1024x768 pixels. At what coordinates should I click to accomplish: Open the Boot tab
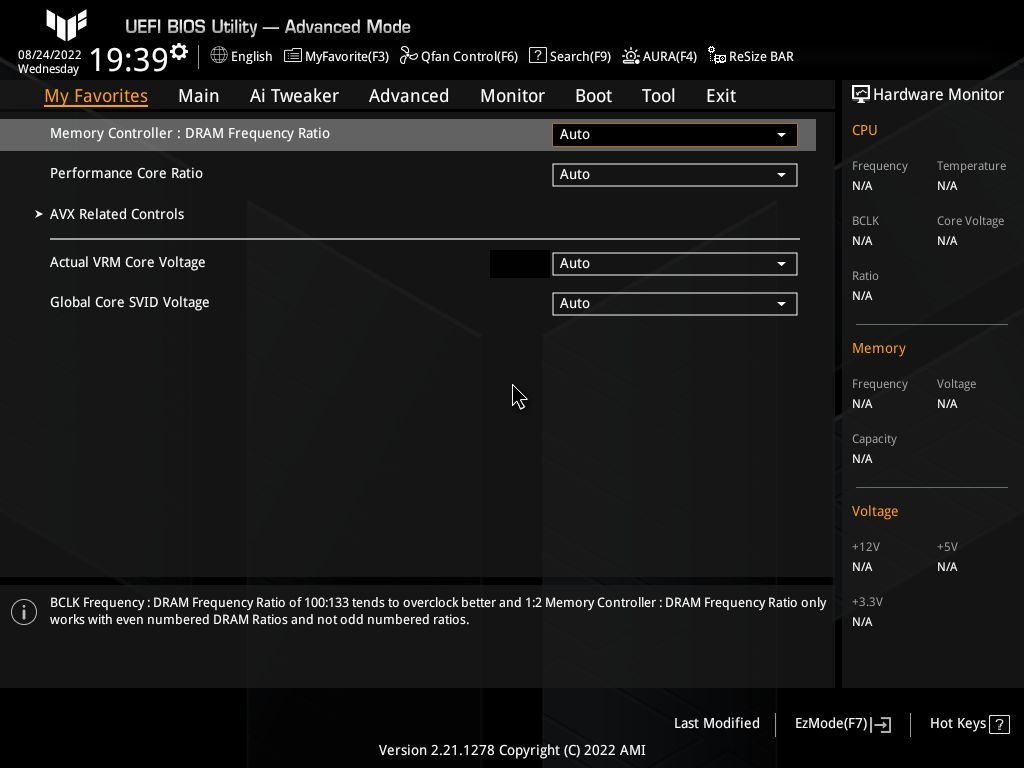click(x=593, y=96)
